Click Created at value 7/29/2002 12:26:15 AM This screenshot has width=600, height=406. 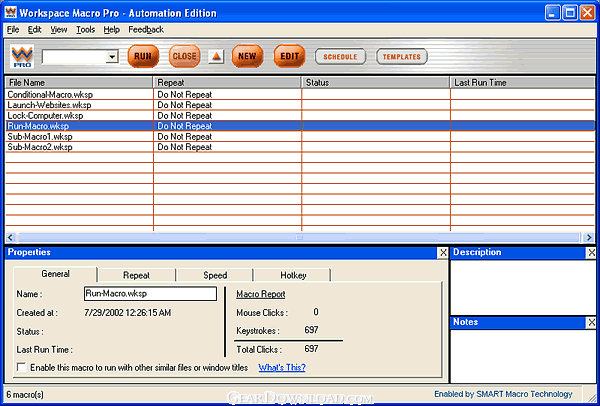pyautogui.click(x=127, y=313)
